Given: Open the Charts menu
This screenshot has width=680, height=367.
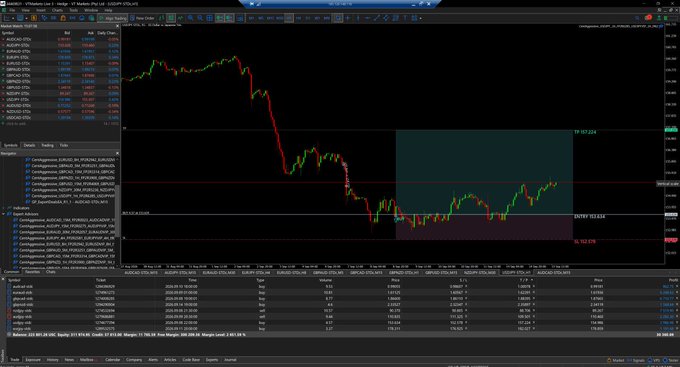Looking at the screenshot, I should point(57,10).
